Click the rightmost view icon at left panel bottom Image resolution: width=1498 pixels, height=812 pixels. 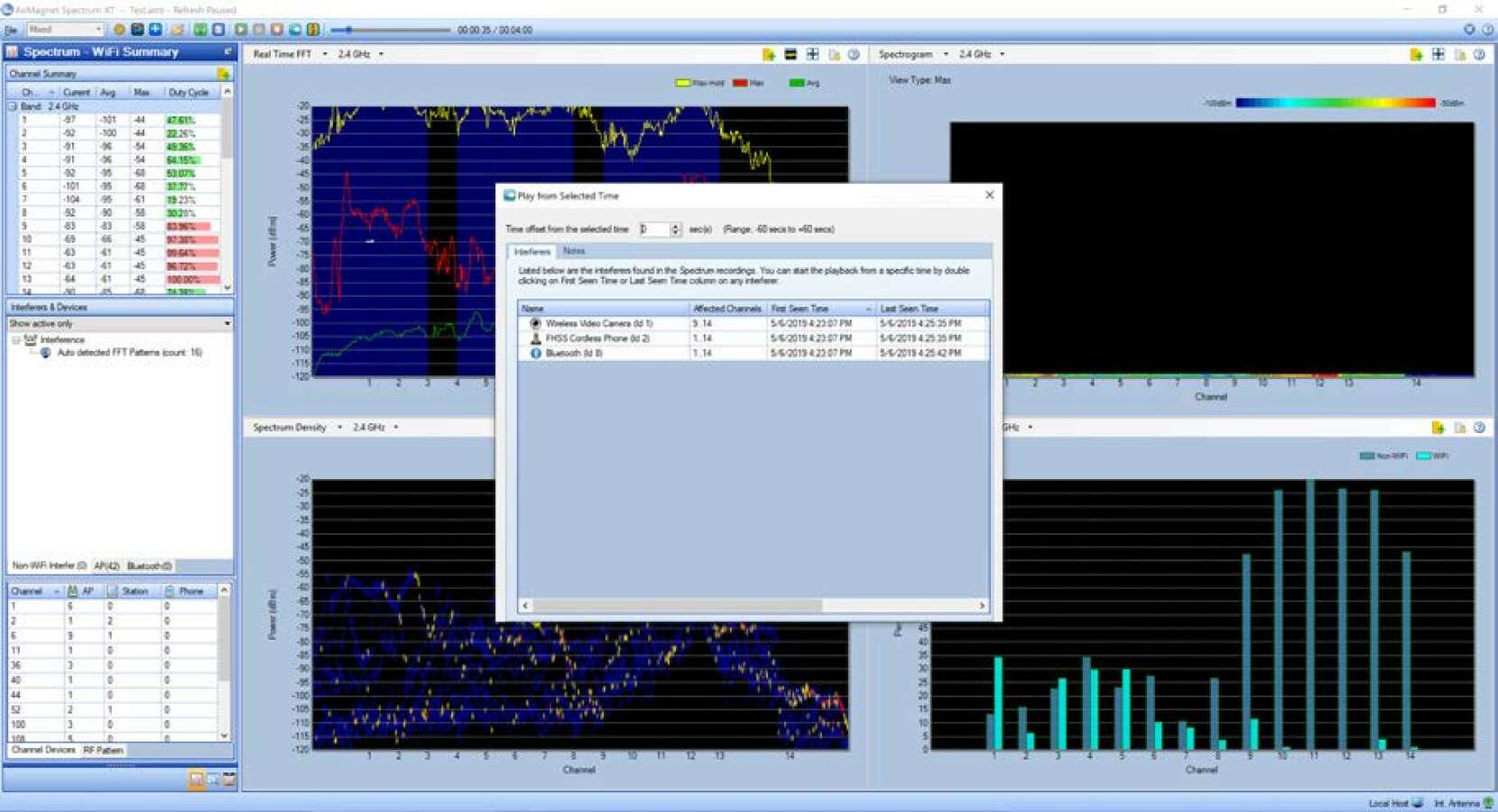click(229, 779)
